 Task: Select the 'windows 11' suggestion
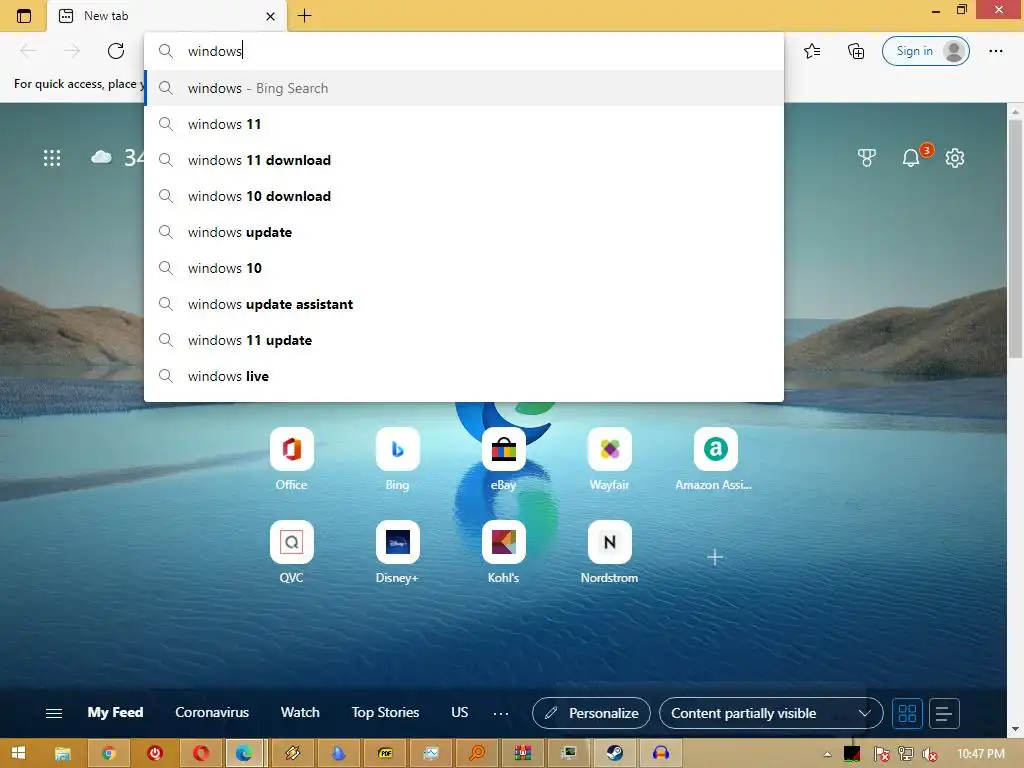pos(464,124)
